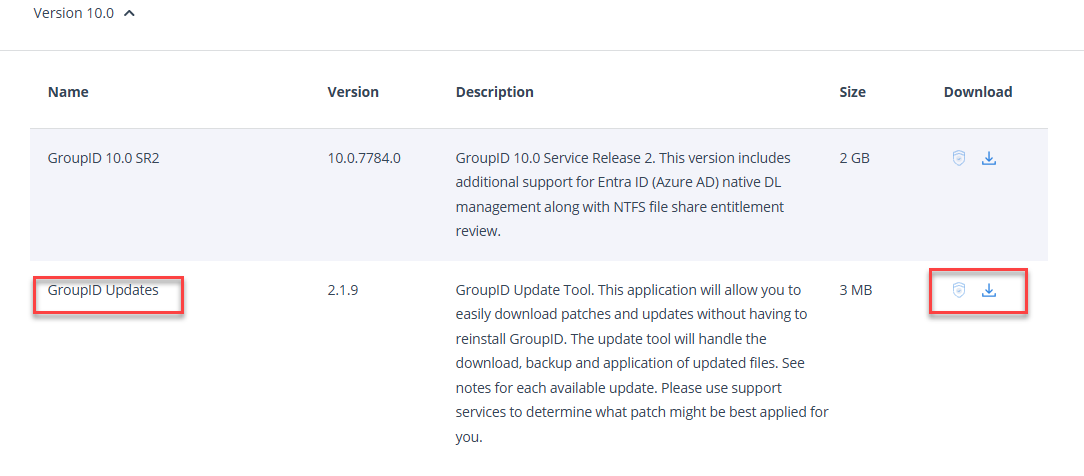Screen dimensions: 1084x476
Task: Click the empty area under the SR2 version number
Action: (x=364, y=210)
